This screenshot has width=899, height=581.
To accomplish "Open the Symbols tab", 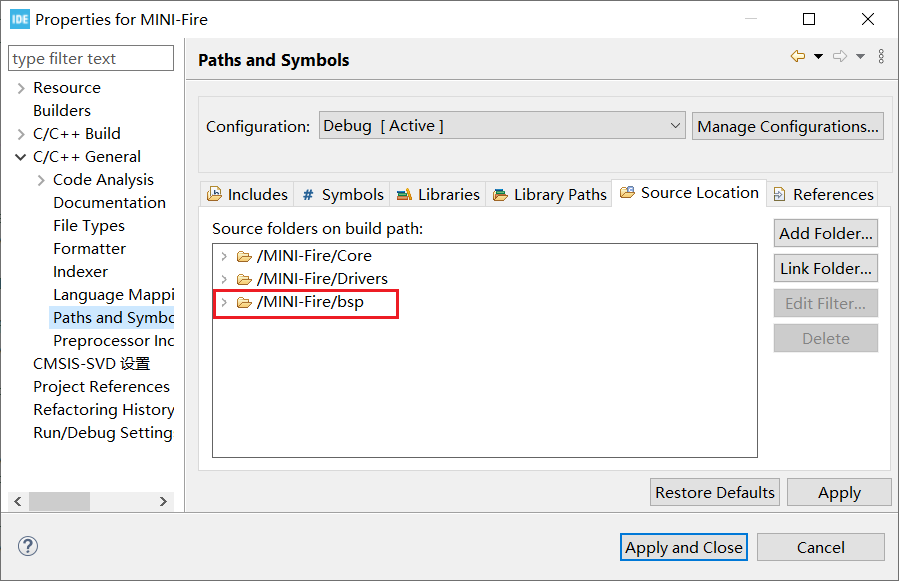I will pos(342,194).
